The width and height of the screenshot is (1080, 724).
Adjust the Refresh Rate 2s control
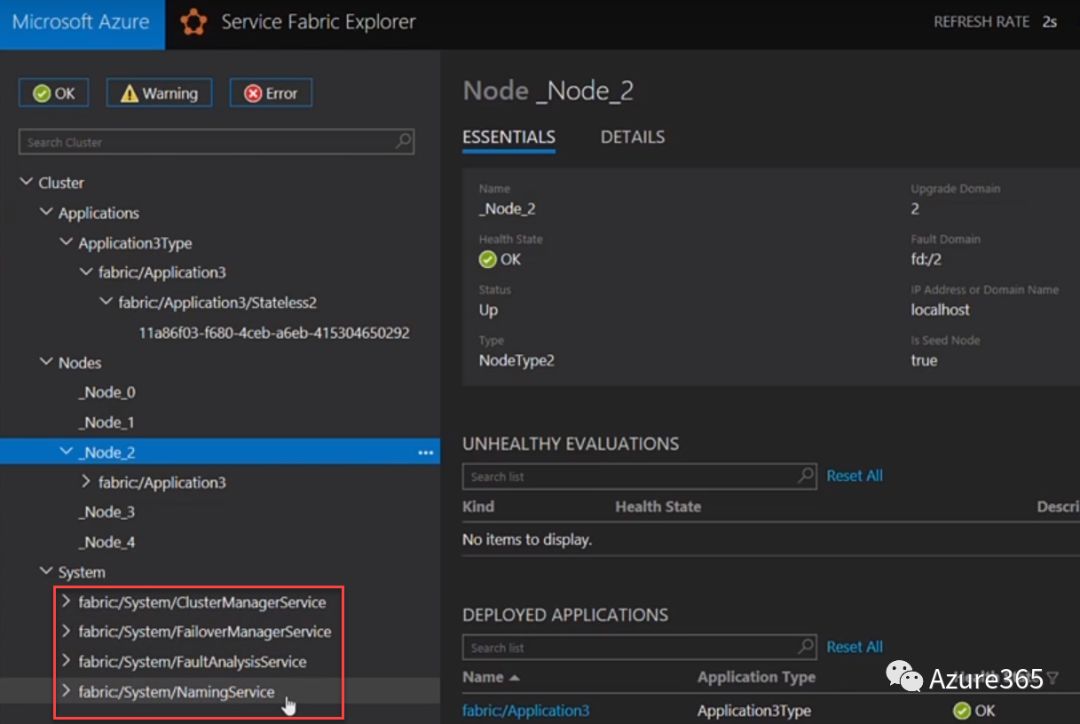point(1048,22)
